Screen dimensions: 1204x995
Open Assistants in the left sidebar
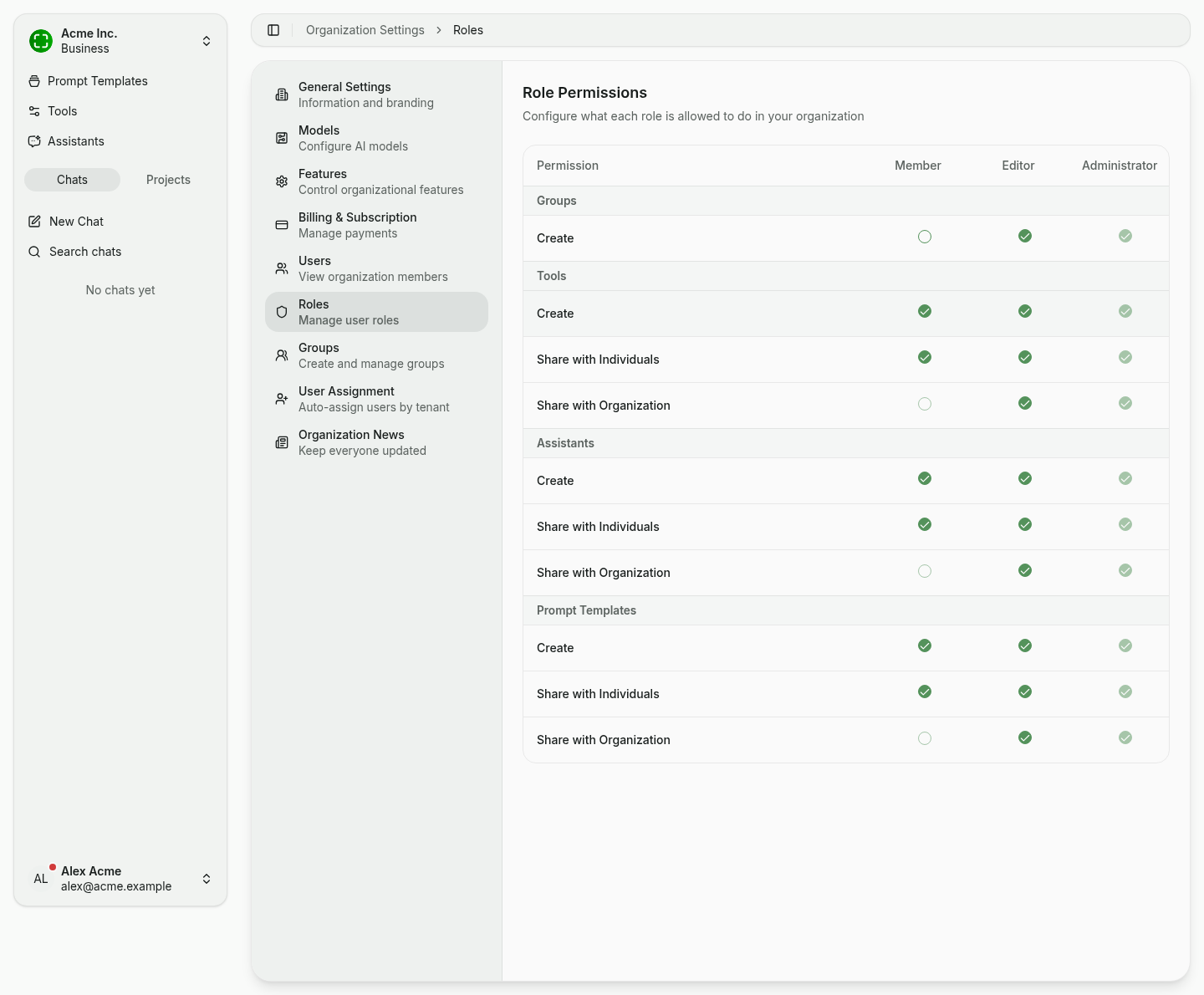[x=120, y=141]
